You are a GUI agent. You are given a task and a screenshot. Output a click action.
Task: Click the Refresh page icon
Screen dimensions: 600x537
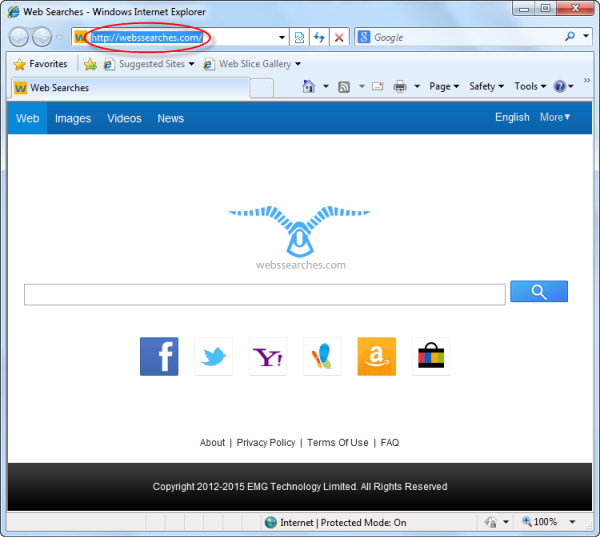tap(319, 38)
